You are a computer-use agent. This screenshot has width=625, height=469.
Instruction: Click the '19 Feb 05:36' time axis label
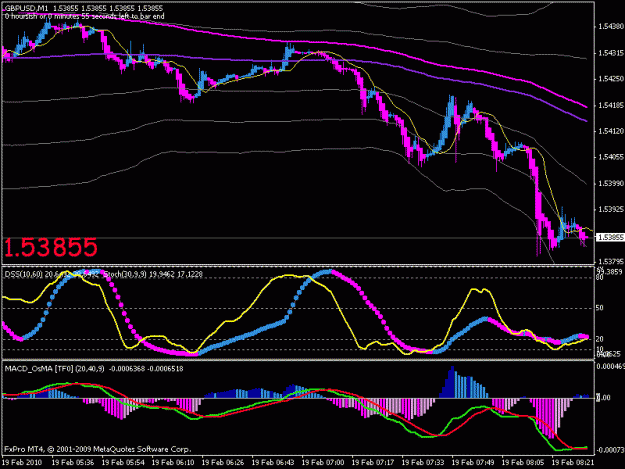point(73,463)
